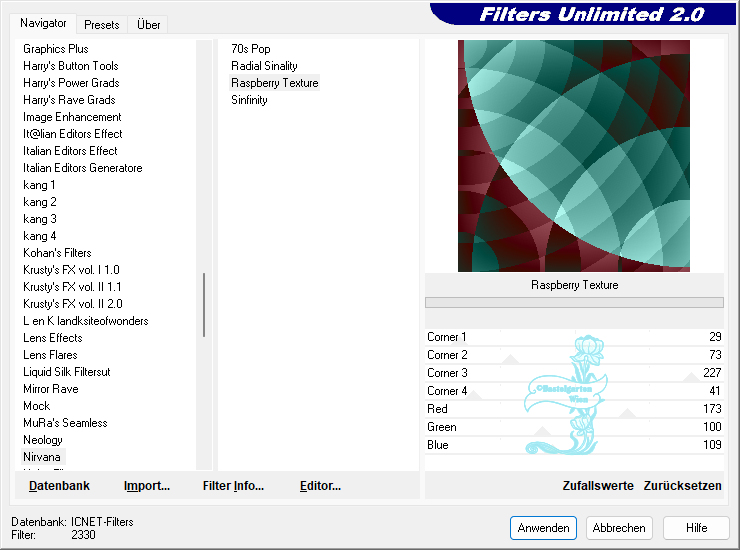This screenshot has height=550, width=740.
Task: Select Krusty's FX vol. II 2.0
Action: pos(73,304)
